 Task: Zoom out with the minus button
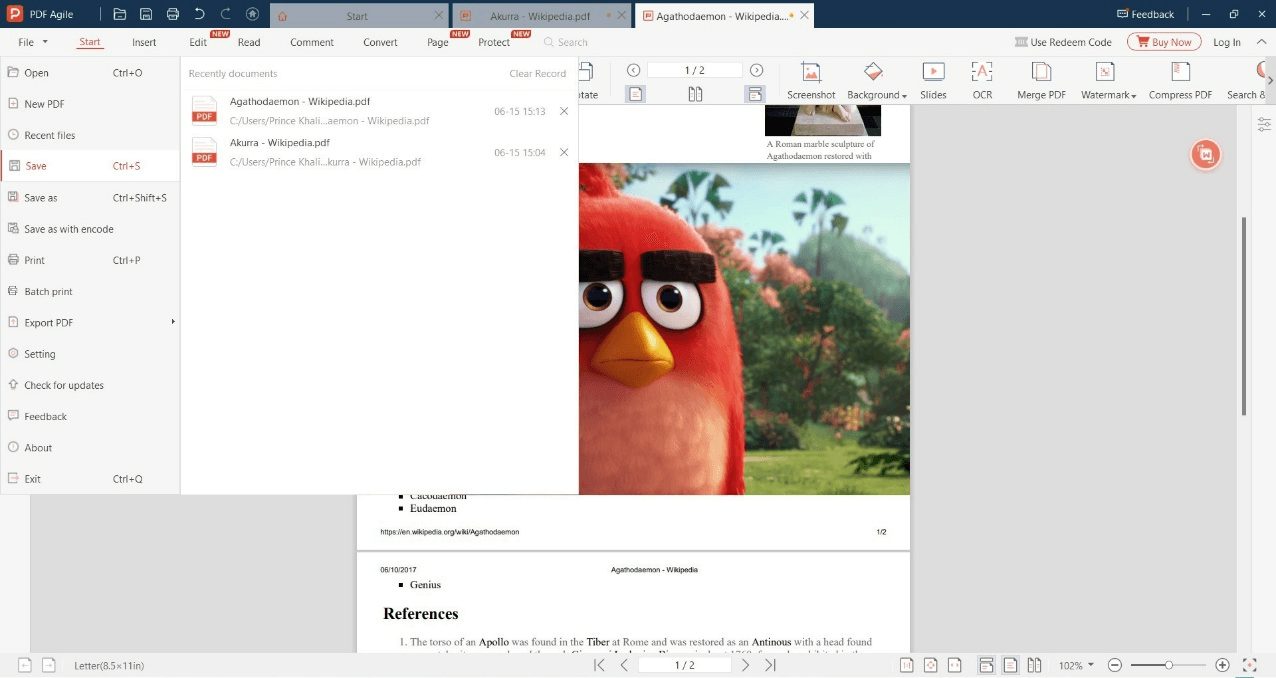(1115, 665)
